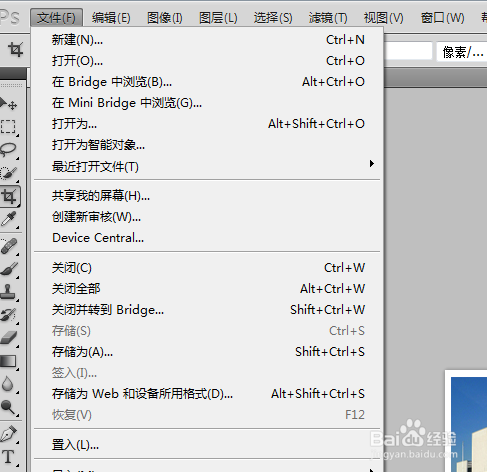Open the 滤镜(T) menu
This screenshot has height=472, width=487.
point(328,18)
